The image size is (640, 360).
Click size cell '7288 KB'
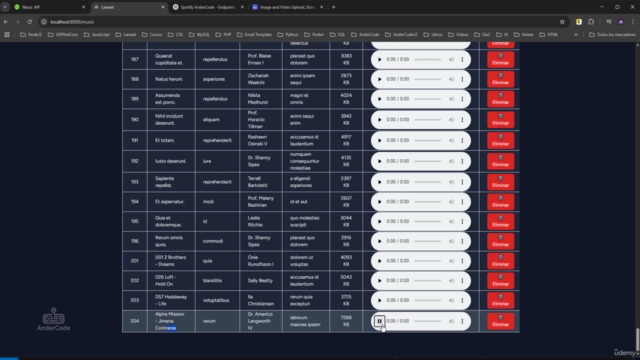click(346, 321)
